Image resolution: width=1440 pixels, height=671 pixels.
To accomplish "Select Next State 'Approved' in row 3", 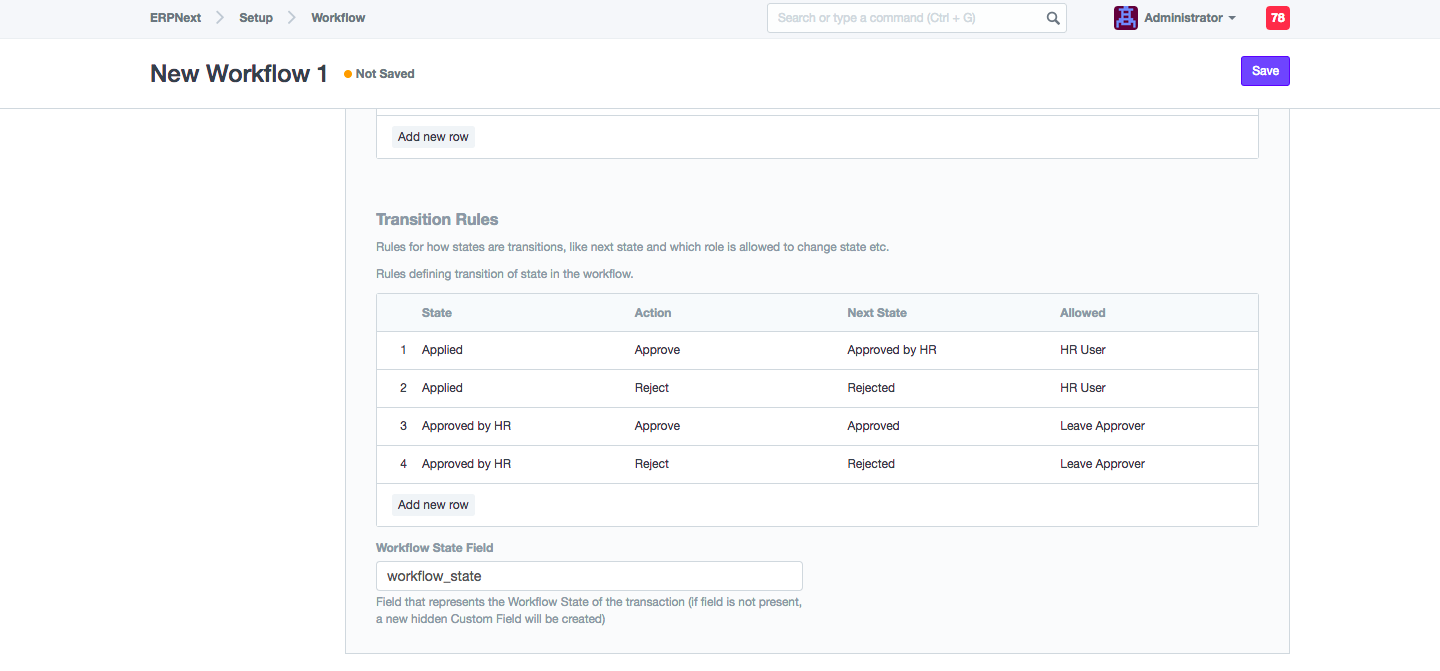I will point(873,426).
